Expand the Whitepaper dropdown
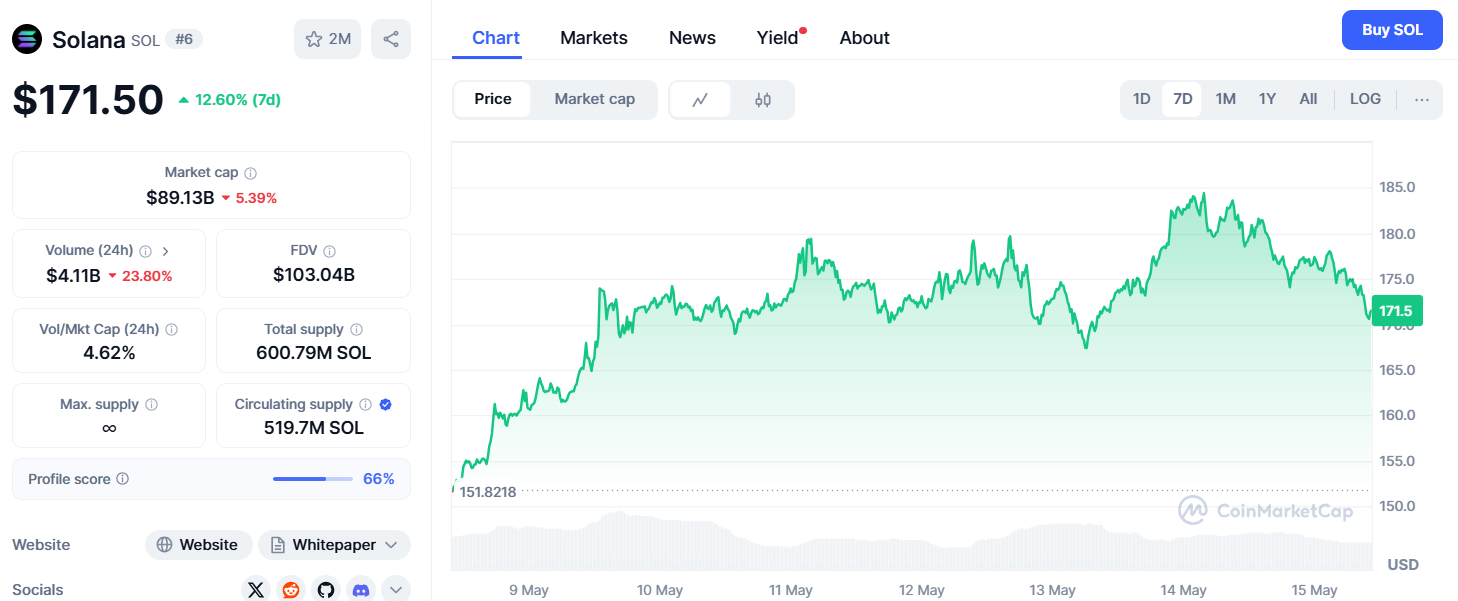Screen dimensions: 1458x601 334,545
